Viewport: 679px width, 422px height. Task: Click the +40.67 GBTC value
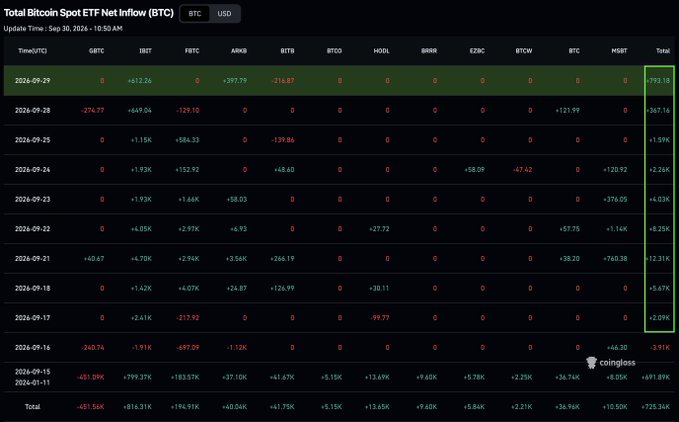tap(94, 258)
